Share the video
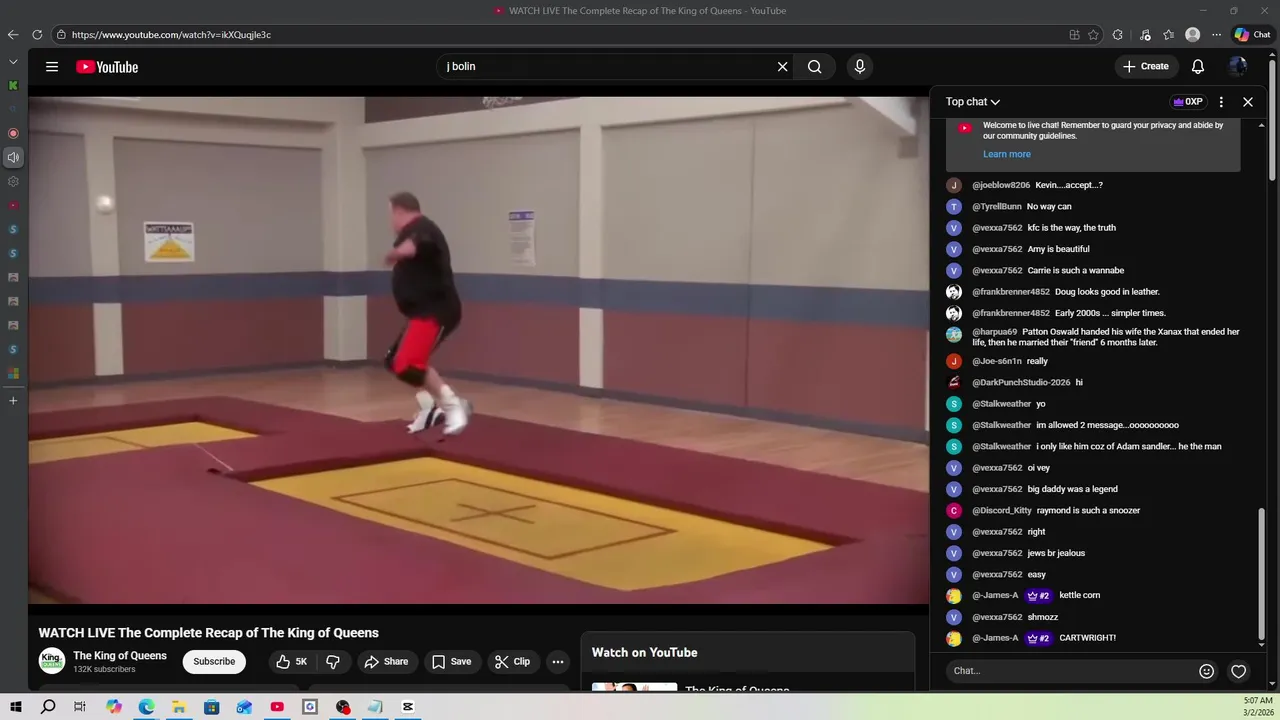Image resolution: width=1280 pixels, height=720 pixels. [x=386, y=661]
